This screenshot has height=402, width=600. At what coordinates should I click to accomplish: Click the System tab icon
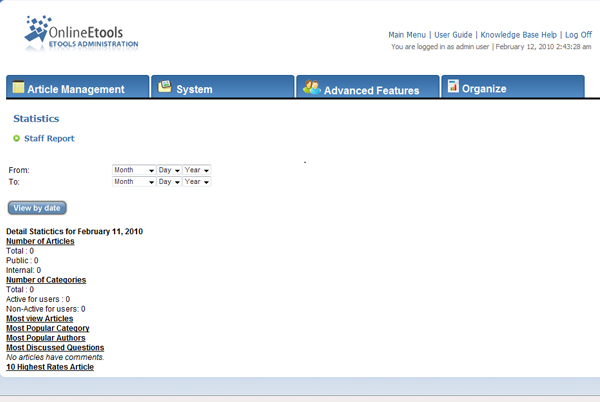(165, 88)
